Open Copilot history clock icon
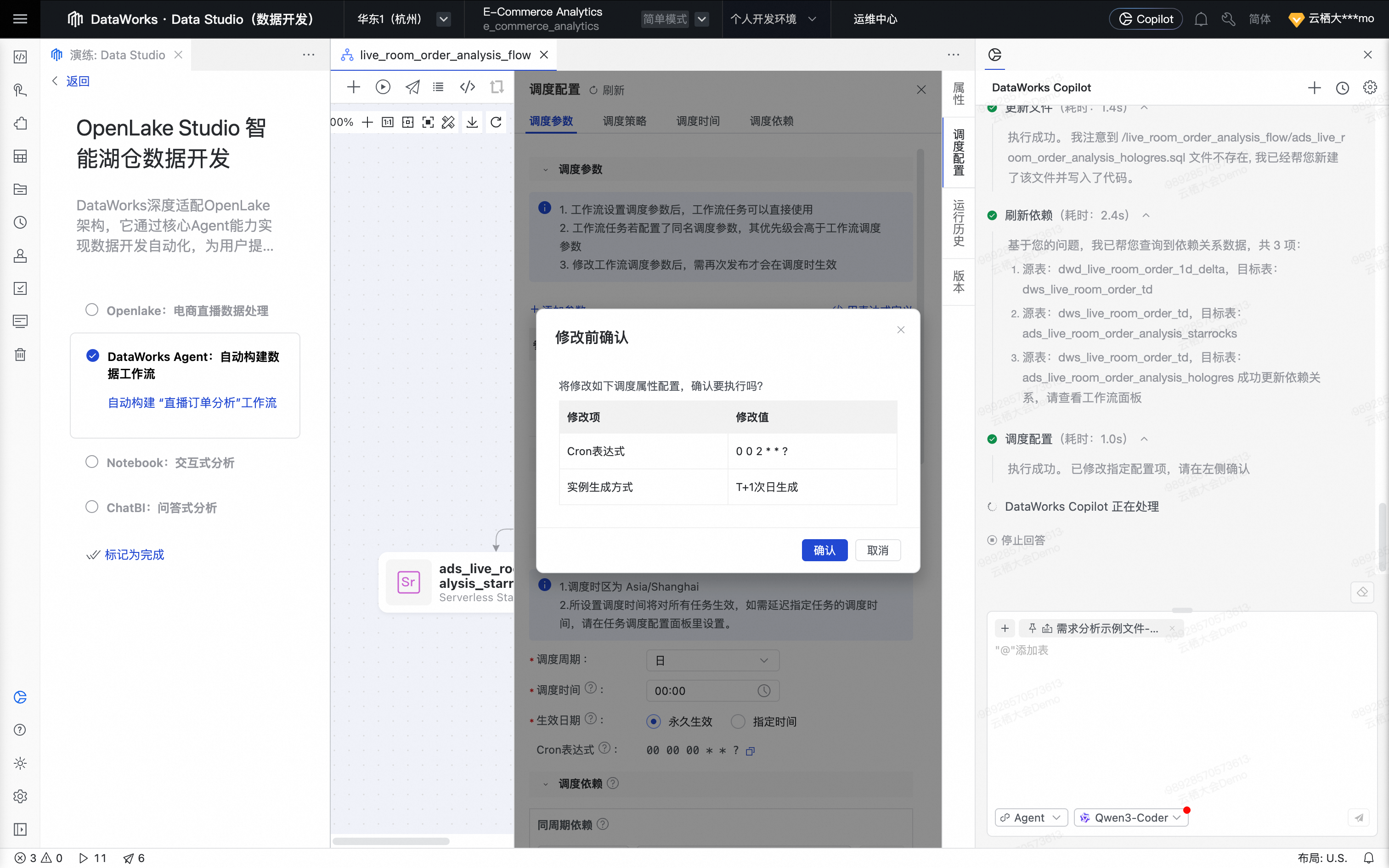Screen dimensions: 1389x868 tap(1342, 88)
